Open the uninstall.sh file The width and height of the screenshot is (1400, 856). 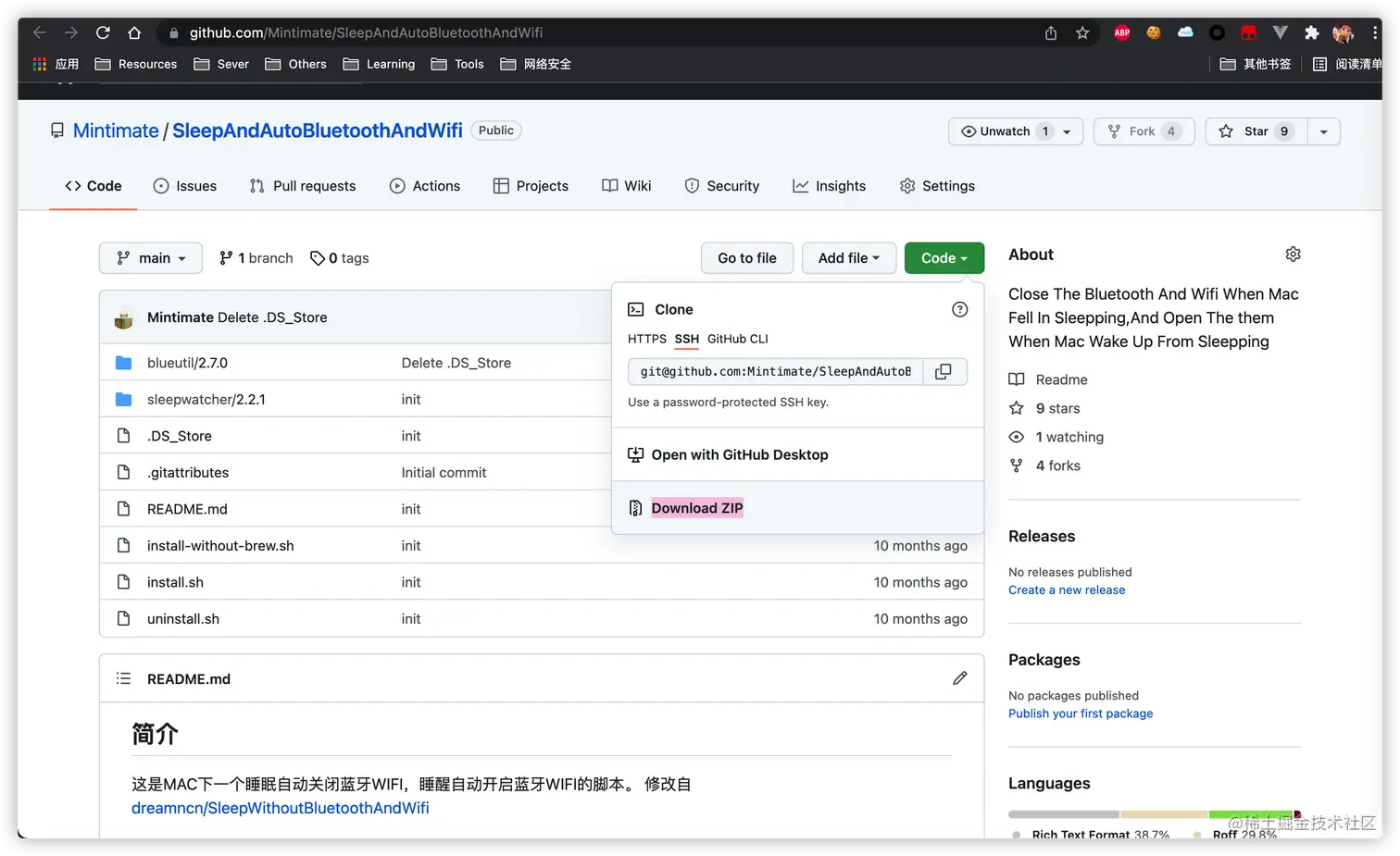click(x=183, y=619)
